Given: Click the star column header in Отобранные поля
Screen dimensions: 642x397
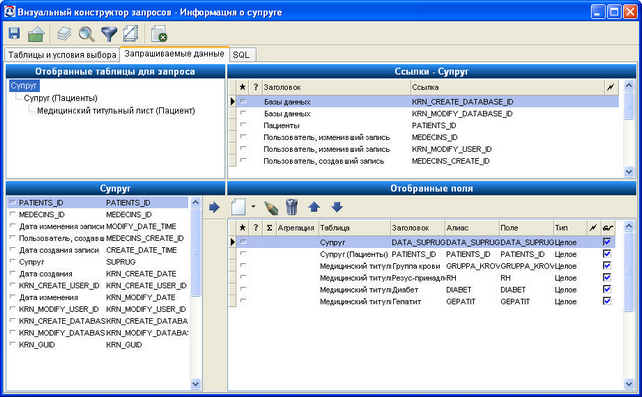Looking at the screenshot, I should [243, 228].
